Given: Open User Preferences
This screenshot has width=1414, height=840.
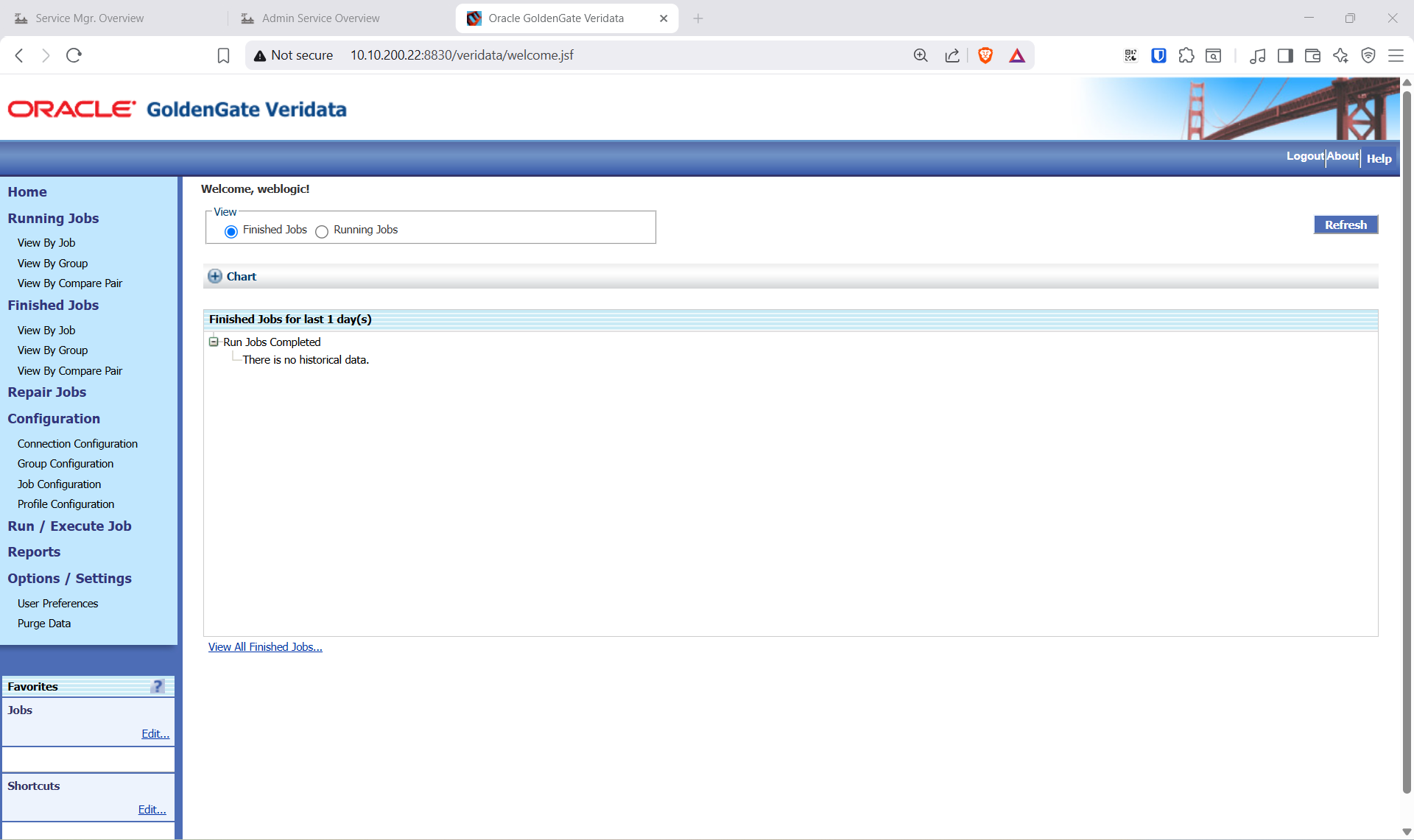Looking at the screenshot, I should tap(57, 603).
